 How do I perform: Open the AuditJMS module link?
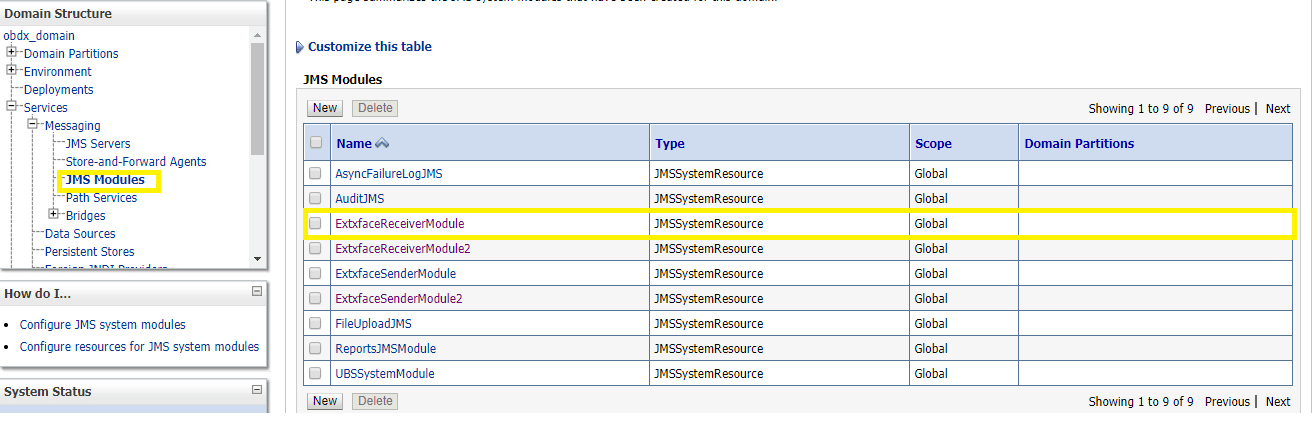coord(359,199)
